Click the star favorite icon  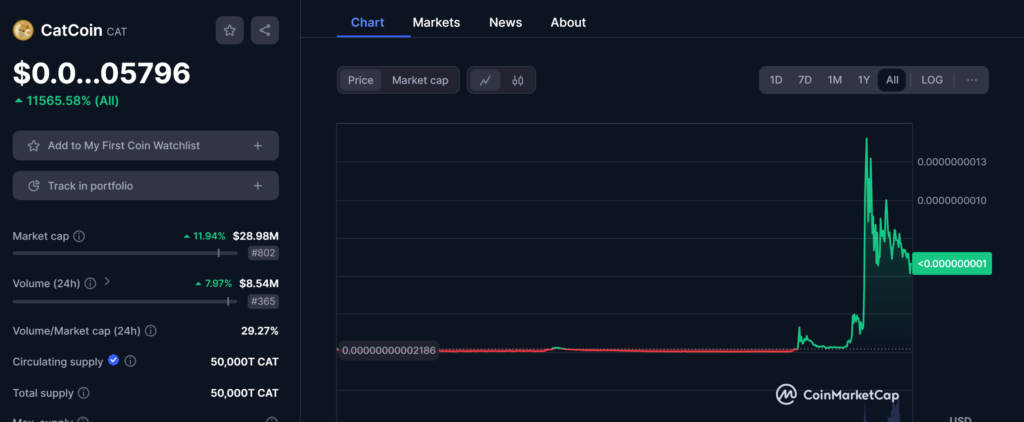pos(230,30)
